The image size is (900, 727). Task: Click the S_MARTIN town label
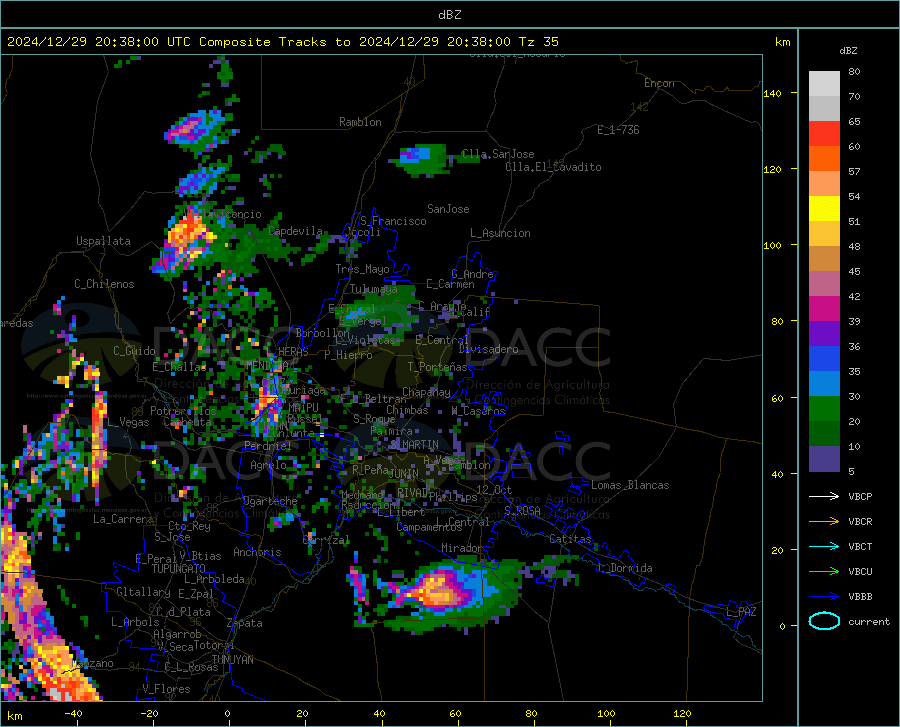pyautogui.click(x=414, y=445)
